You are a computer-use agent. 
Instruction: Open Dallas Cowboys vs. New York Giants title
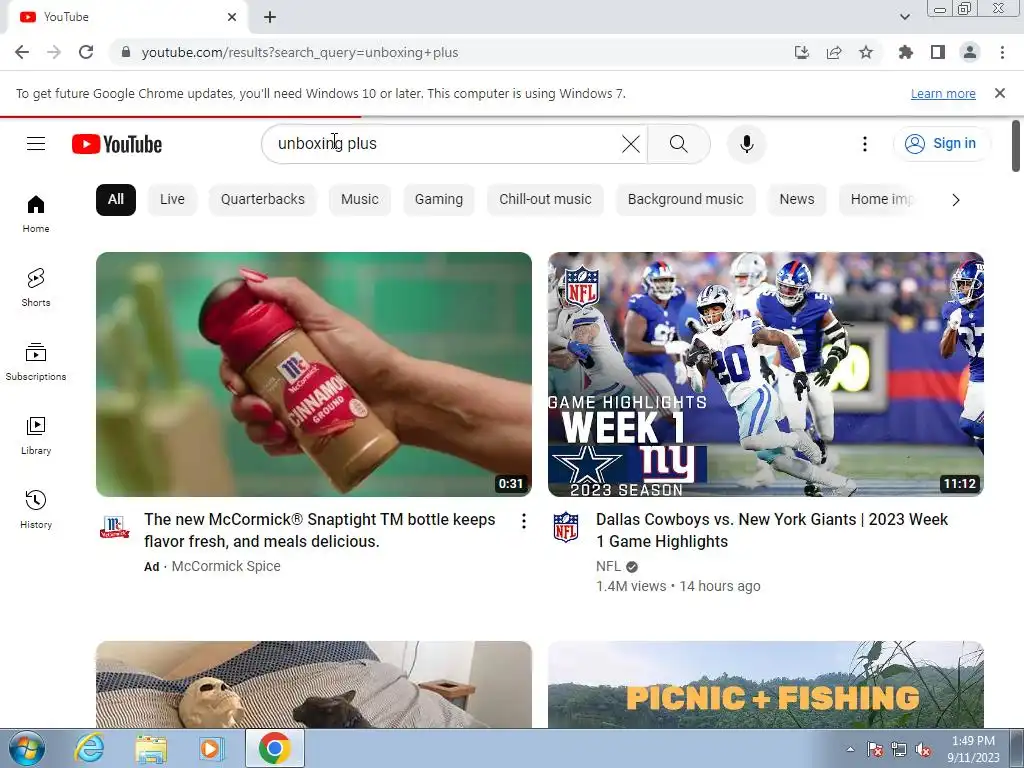click(x=772, y=530)
